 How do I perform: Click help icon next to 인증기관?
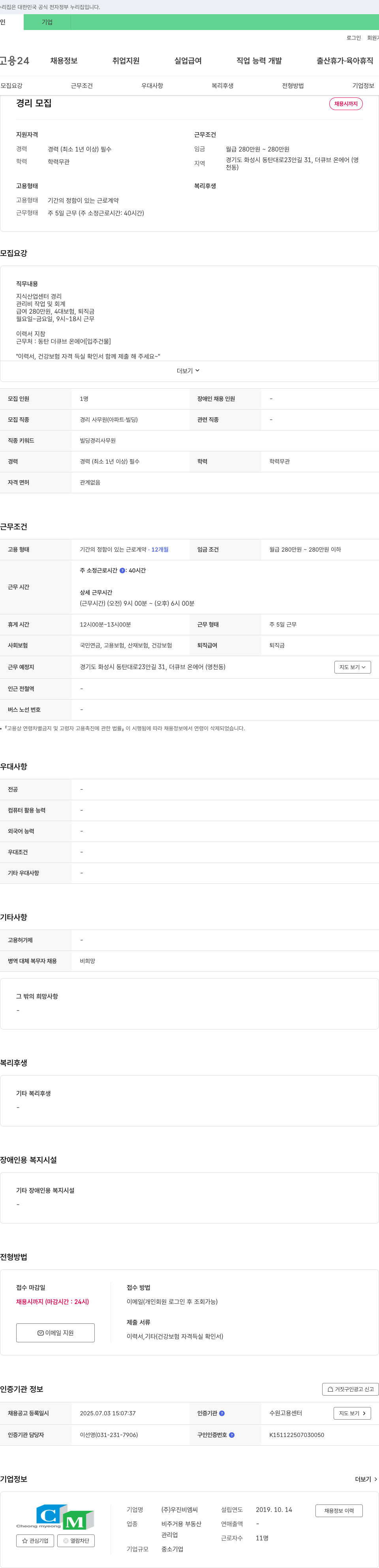click(222, 1413)
